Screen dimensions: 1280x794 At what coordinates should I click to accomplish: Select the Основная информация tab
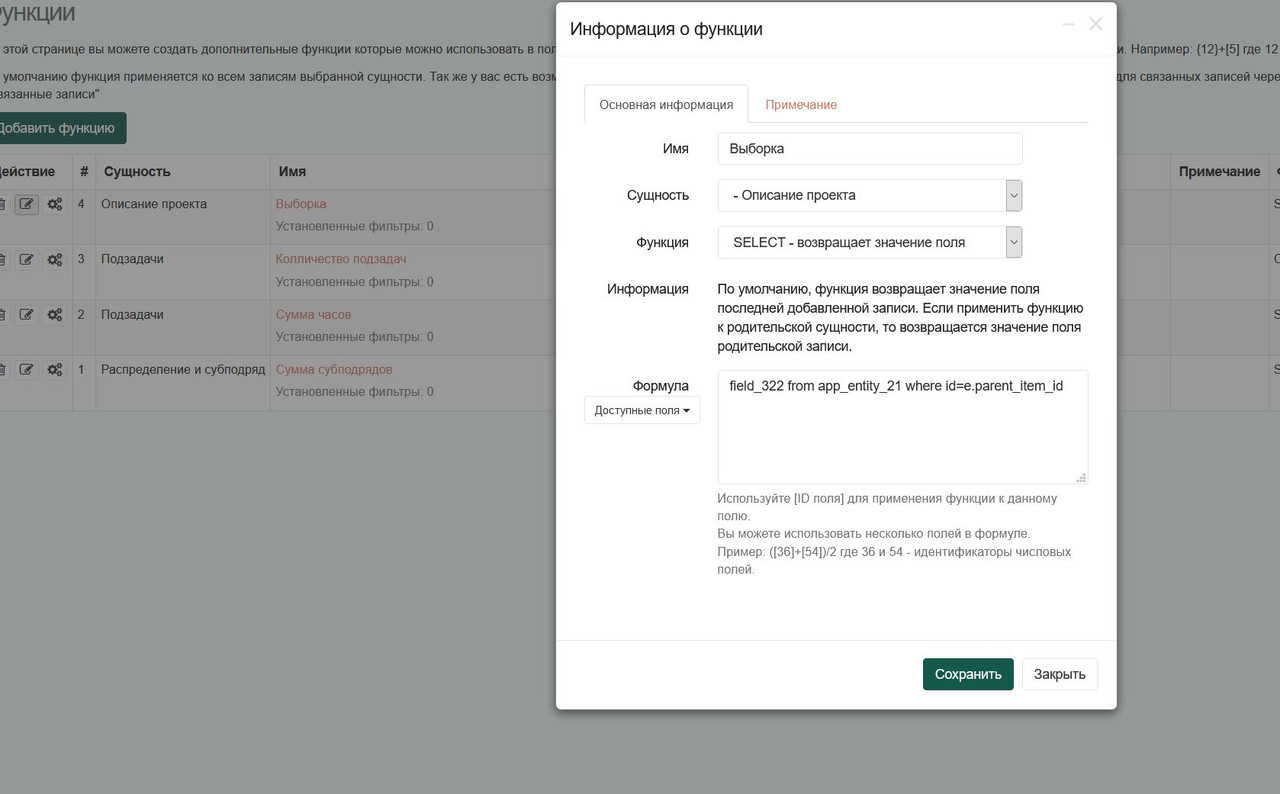(666, 104)
